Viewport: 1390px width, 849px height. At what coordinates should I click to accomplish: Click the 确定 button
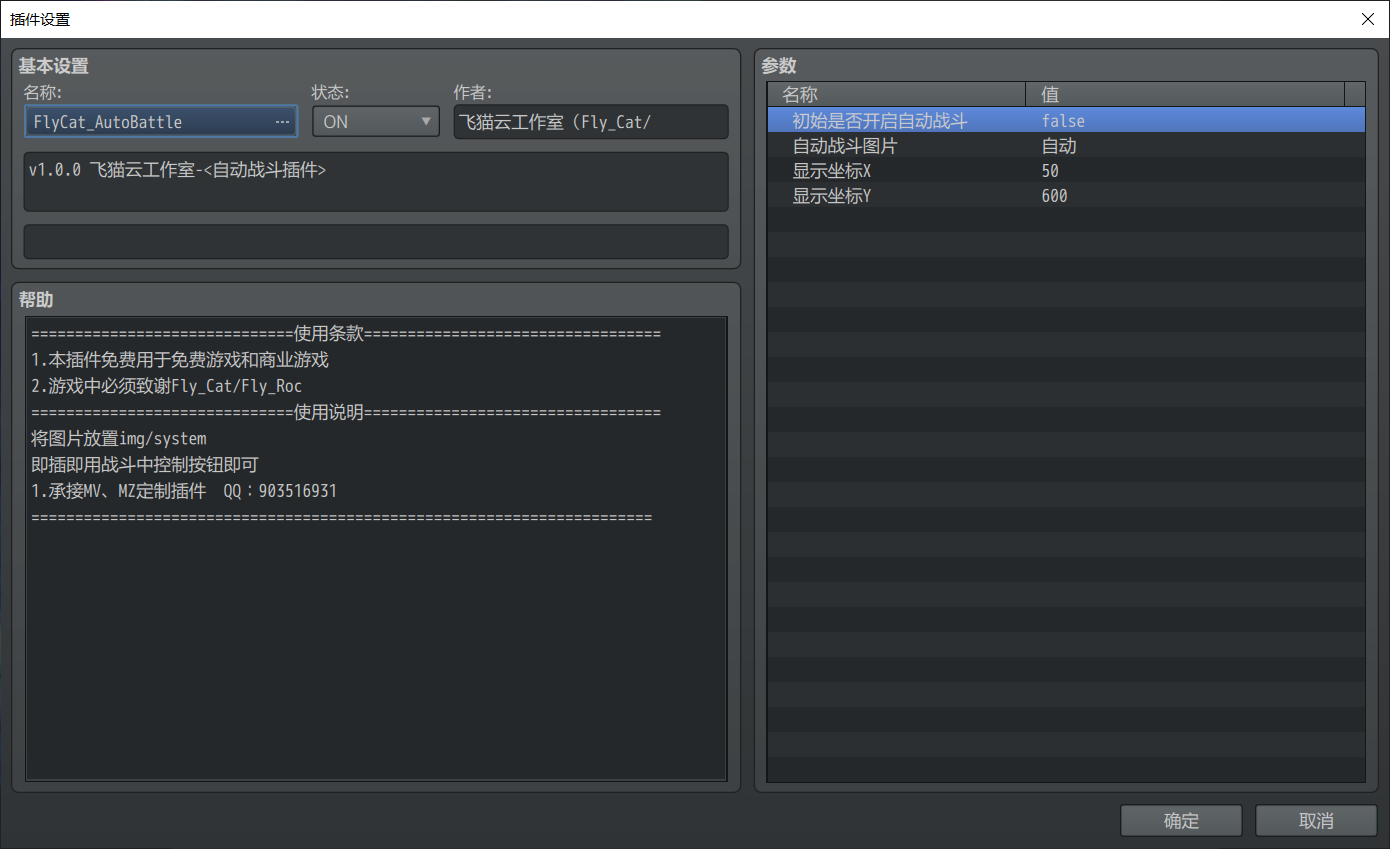1181,820
